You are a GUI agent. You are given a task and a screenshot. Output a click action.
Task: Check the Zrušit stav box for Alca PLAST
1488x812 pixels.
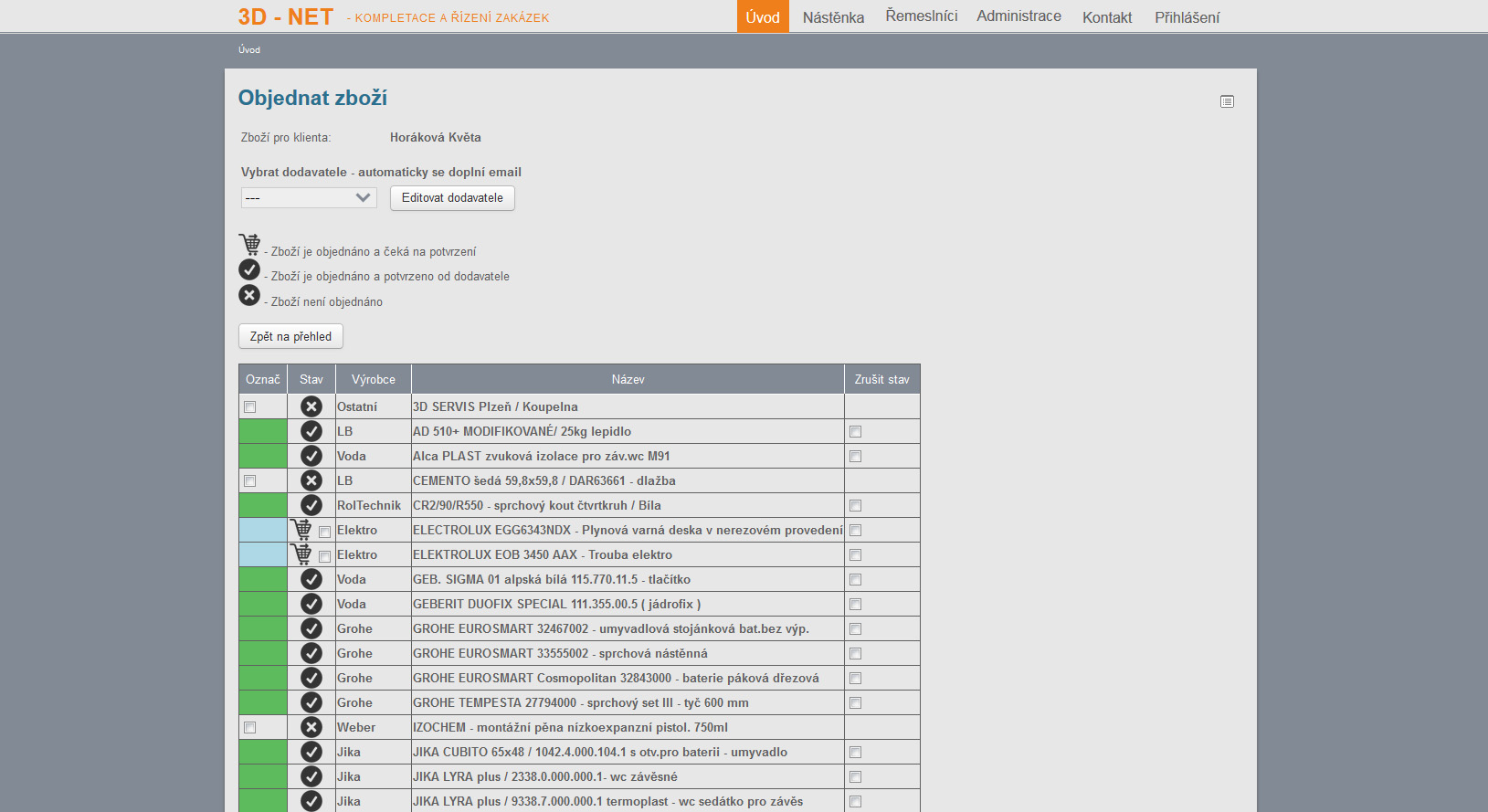coord(856,457)
